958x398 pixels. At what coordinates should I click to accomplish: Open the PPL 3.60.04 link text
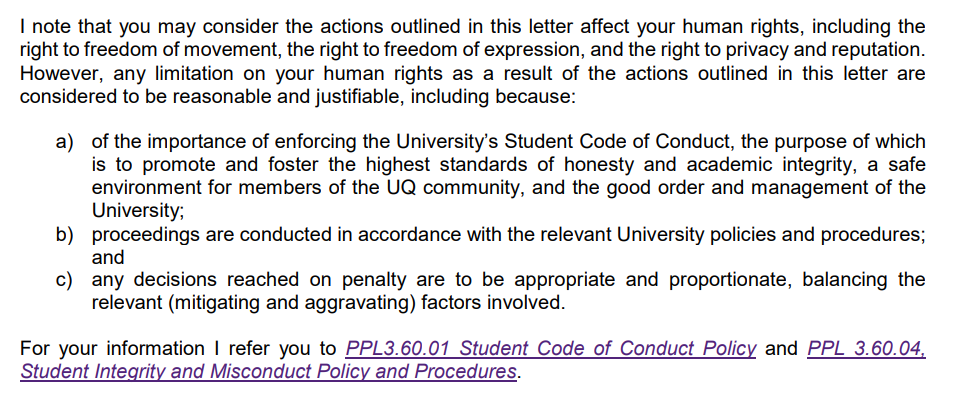pyautogui.click(x=866, y=348)
